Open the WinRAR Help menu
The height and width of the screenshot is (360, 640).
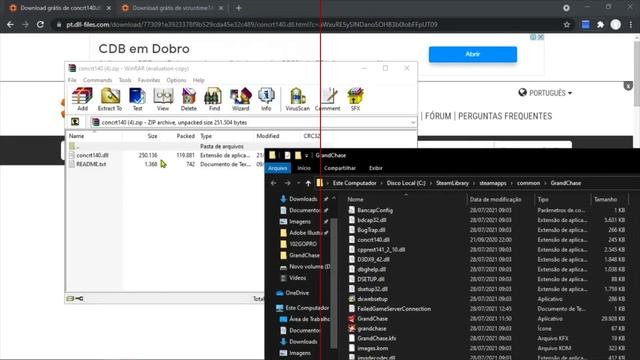(x=198, y=80)
